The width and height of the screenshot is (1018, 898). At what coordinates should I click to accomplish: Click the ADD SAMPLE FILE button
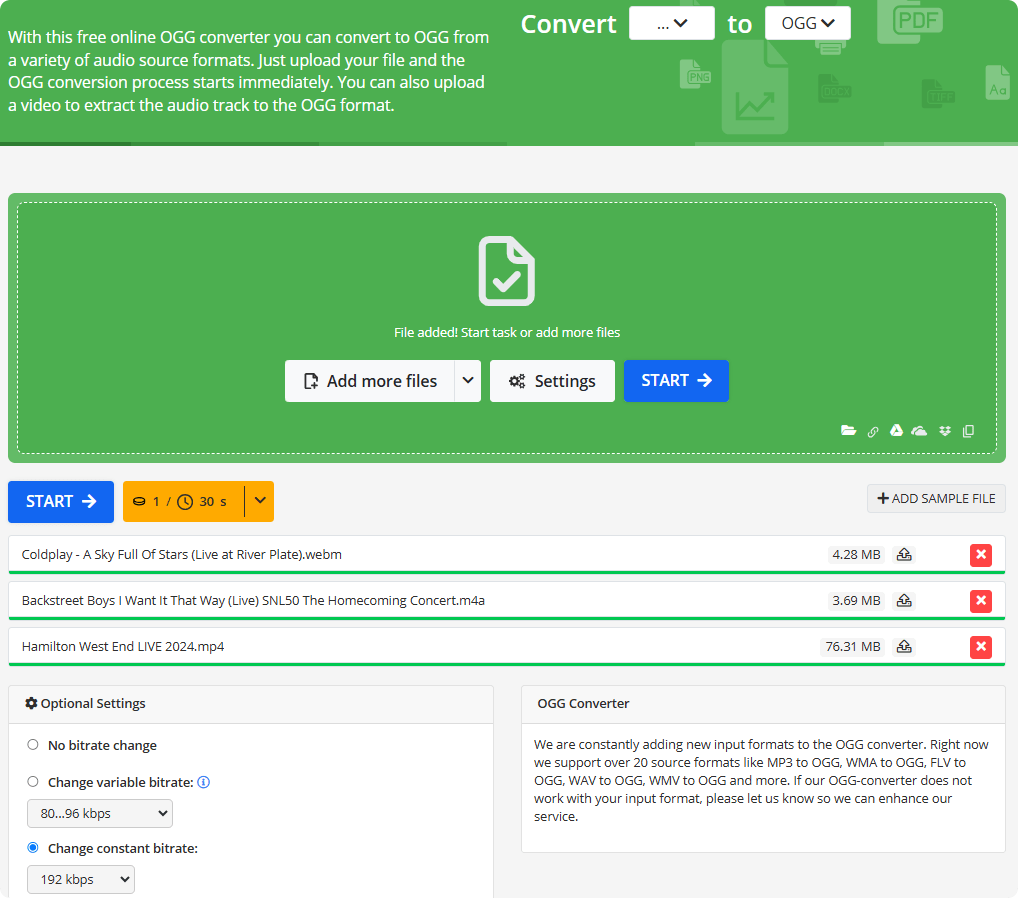pos(936,498)
